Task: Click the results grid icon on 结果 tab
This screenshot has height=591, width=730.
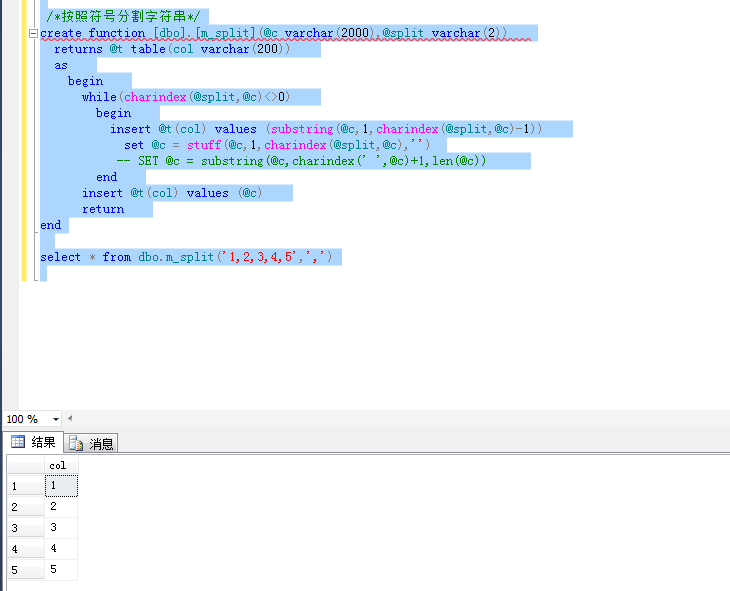Action: click(18, 442)
